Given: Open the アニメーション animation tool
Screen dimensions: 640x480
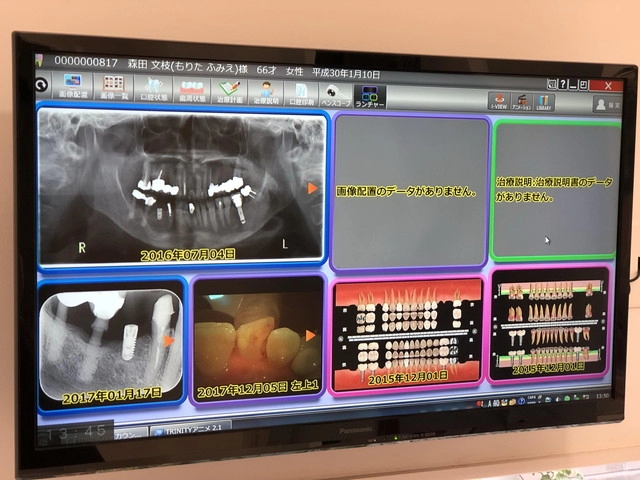Looking at the screenshot, I should [x=521, y=102].
